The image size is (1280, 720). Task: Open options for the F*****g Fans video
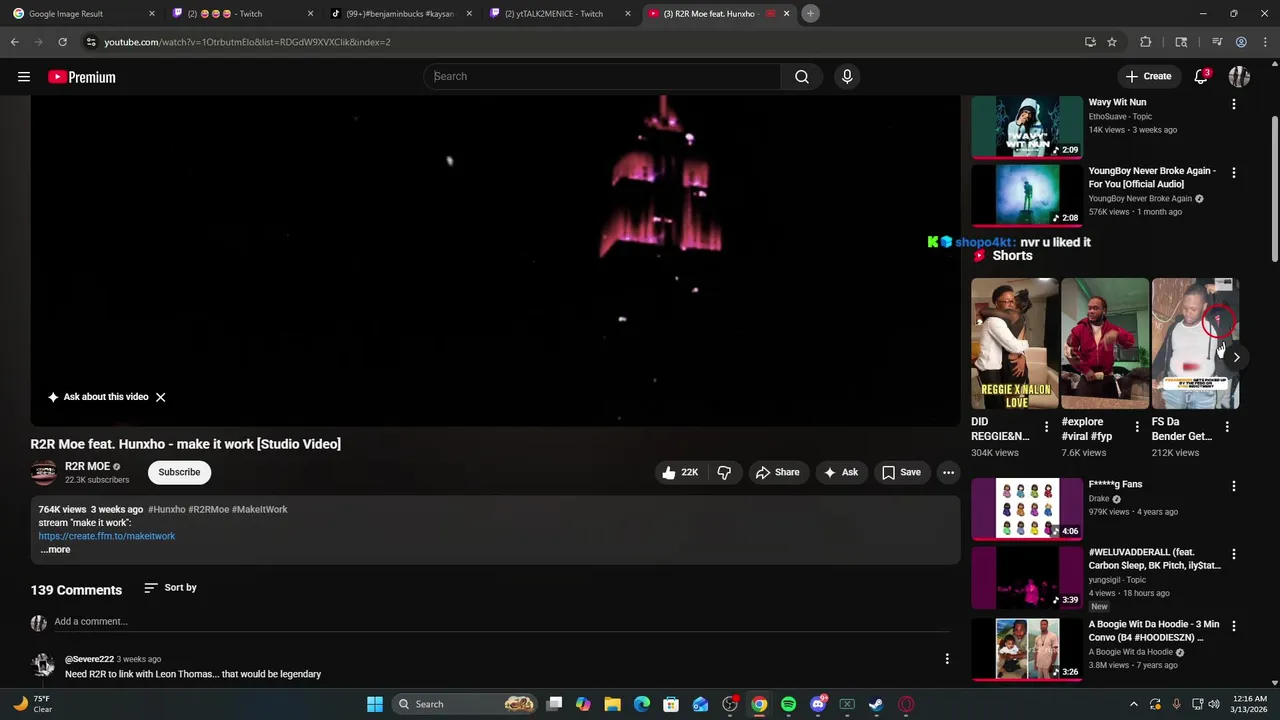pyautogui.click(x=1233, y=486)
